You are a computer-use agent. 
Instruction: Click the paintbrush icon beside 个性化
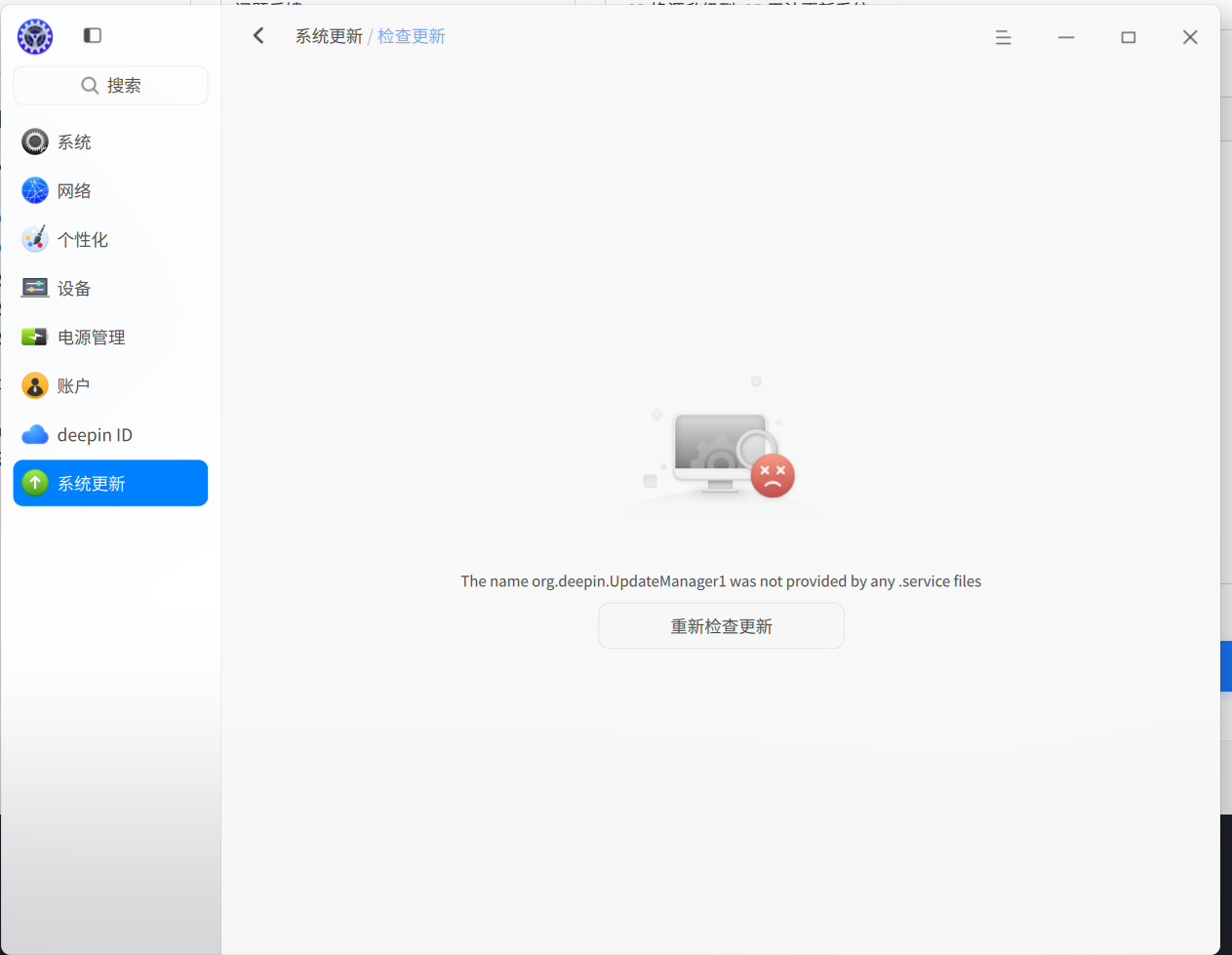[x=35, y=239]
